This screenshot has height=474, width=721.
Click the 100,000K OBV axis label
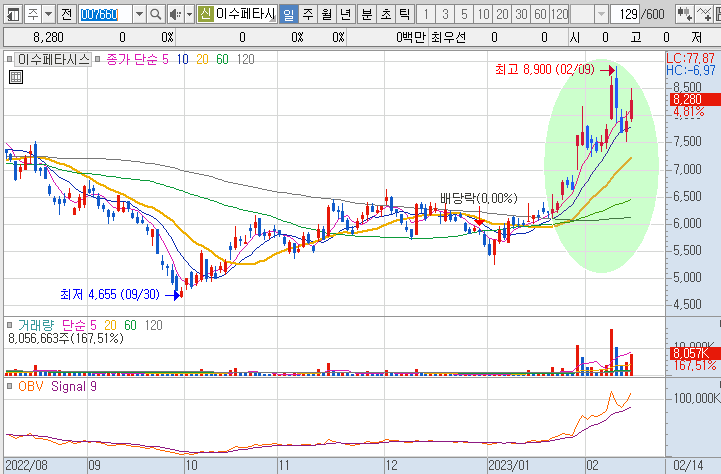click(x=696, y=398)
